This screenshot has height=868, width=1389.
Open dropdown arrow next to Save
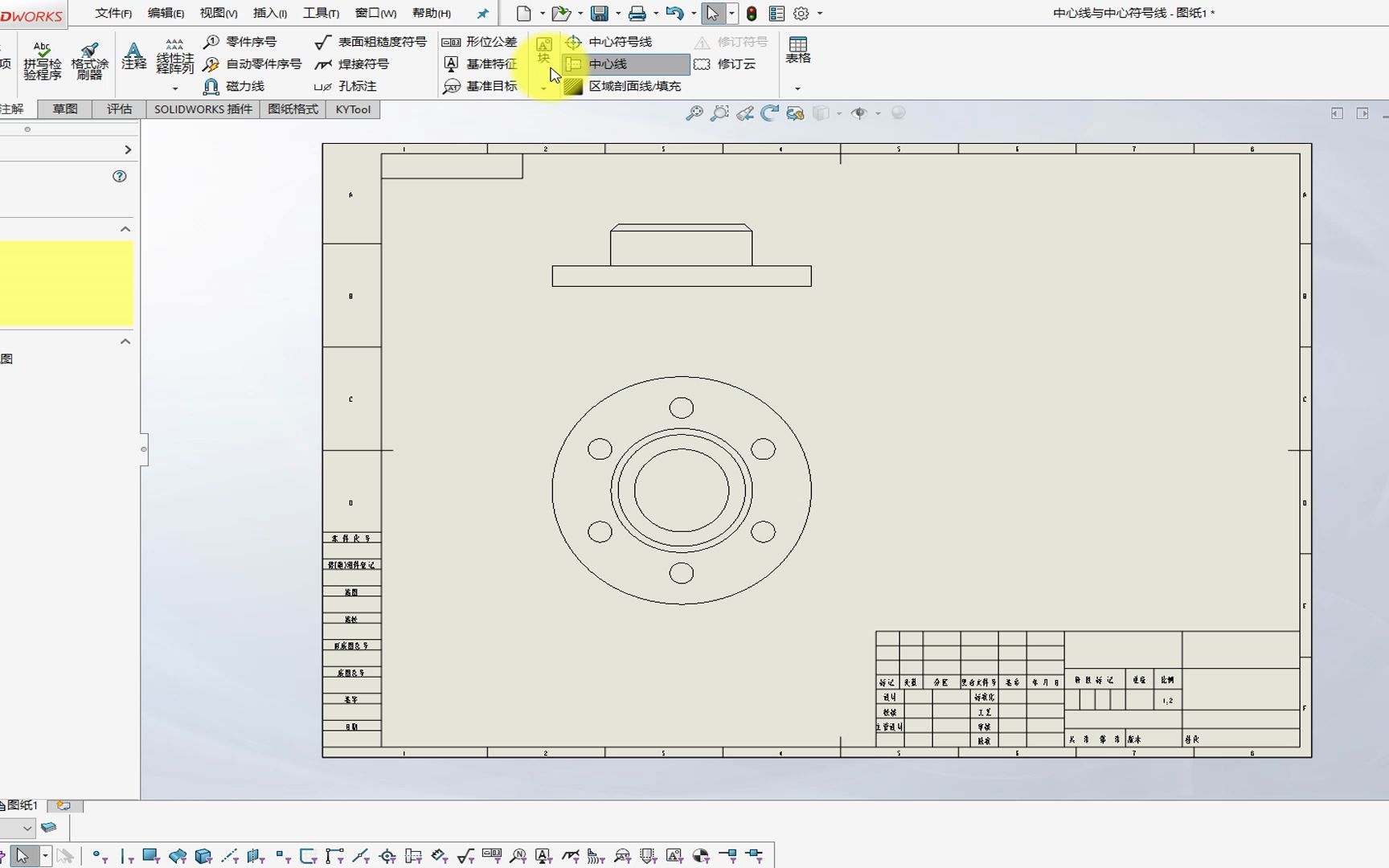point(618,14)
